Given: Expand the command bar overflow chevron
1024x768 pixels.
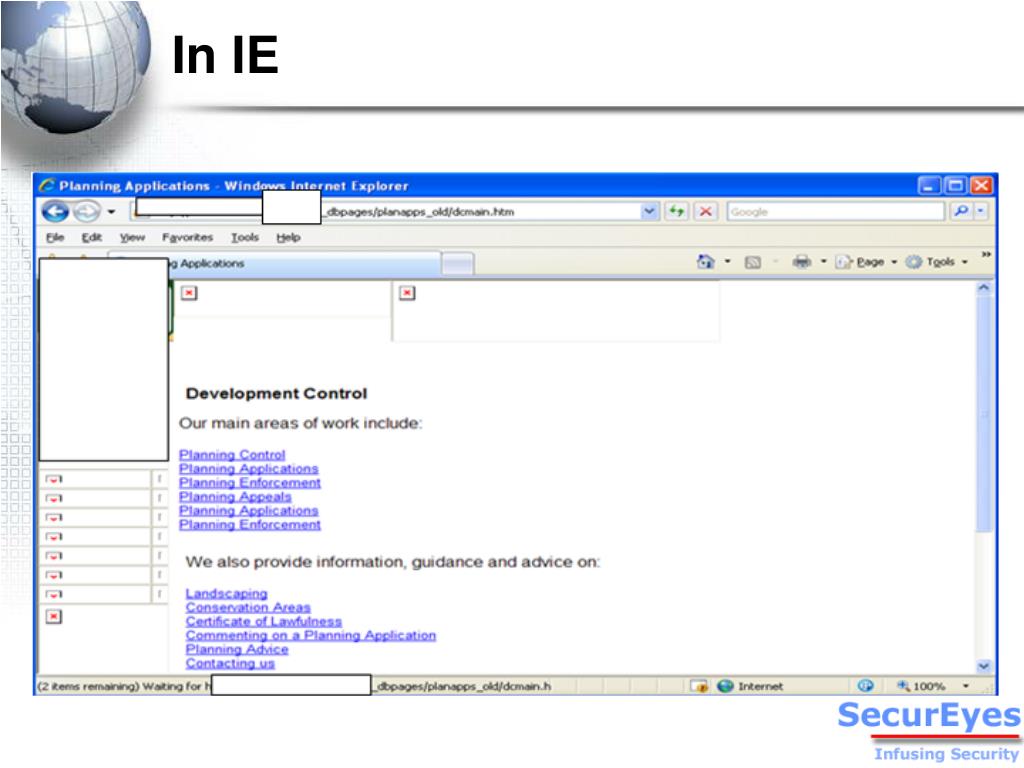Looking at the screenshot, I should pyautogui.click(x=985, y=254).
